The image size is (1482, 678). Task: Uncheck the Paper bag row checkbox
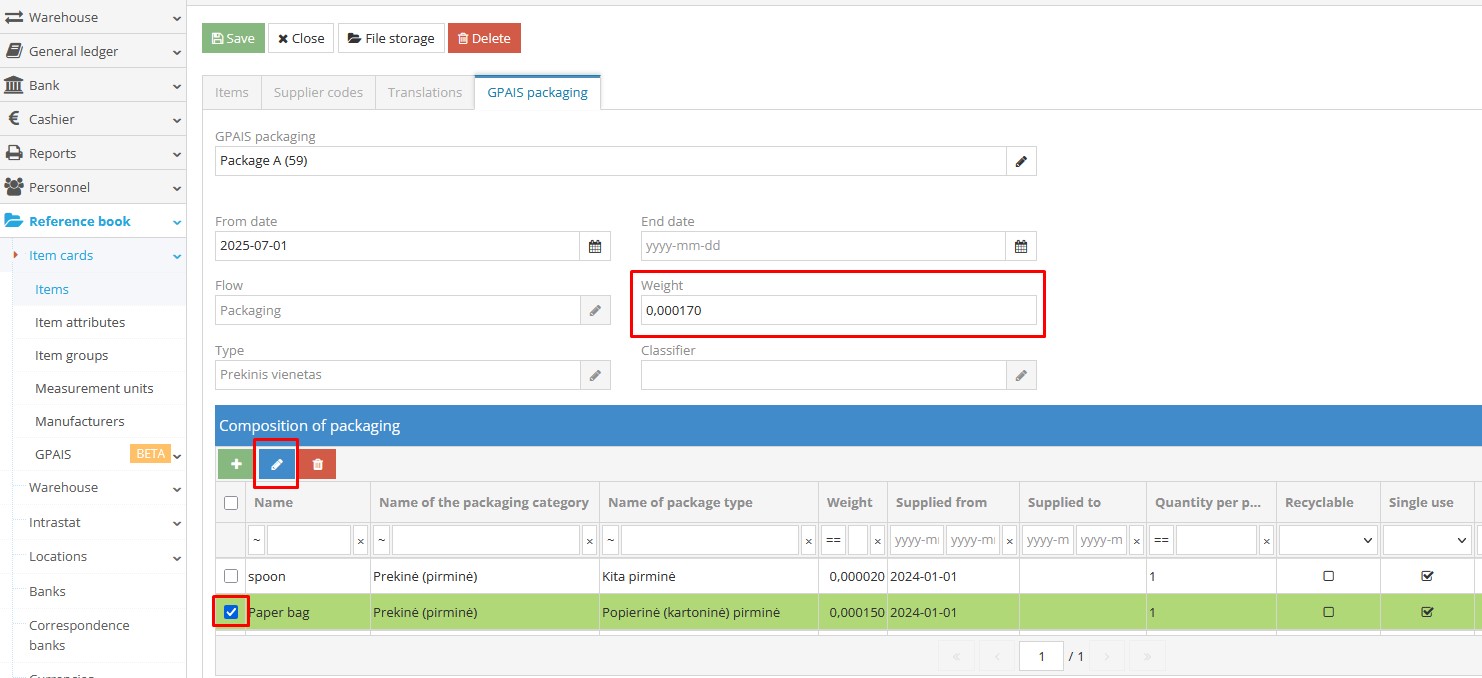pyautogui.click(x=231, y=612)
